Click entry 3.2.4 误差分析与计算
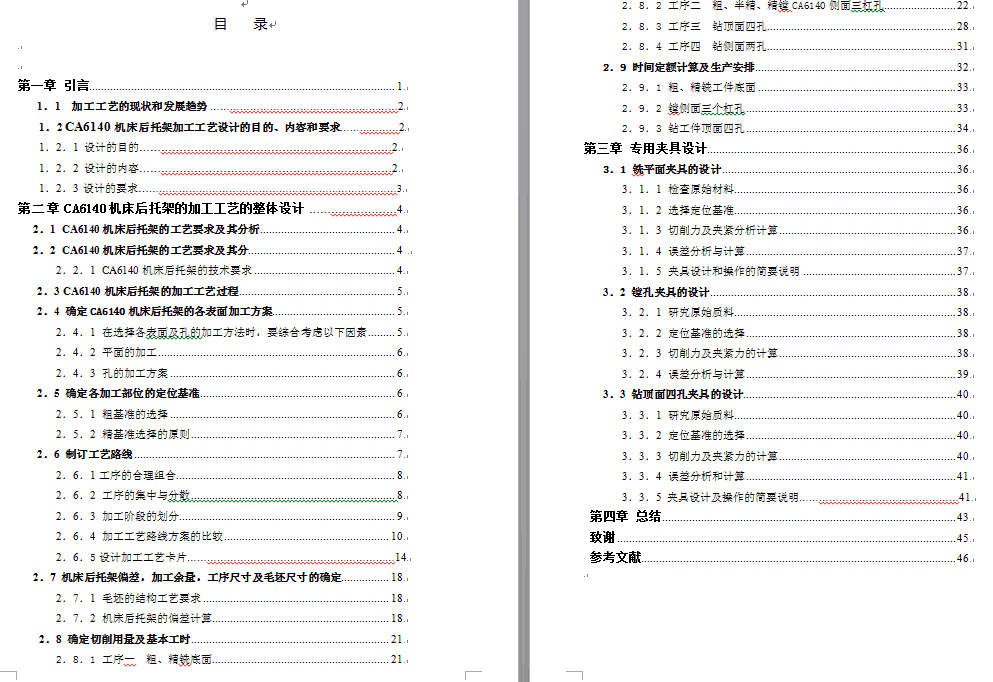The width and height of the screenshot is (993, 682). [x=797, y=374]
